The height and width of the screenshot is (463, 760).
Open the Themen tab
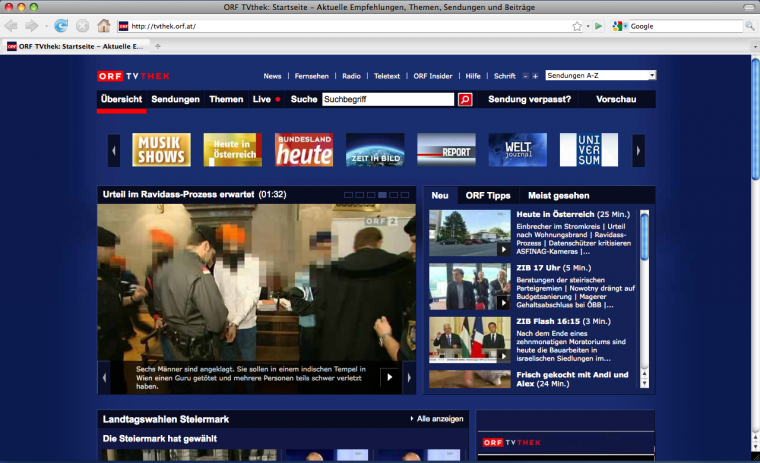pyautogui.click(x=226, y=99)
